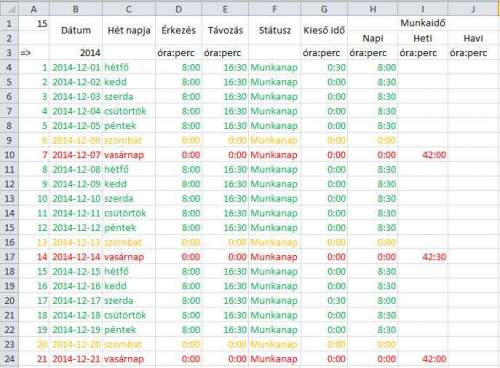Screen dimensions: 500x368
Task: Click the Hét napja header cell
Action: [129, 30]
